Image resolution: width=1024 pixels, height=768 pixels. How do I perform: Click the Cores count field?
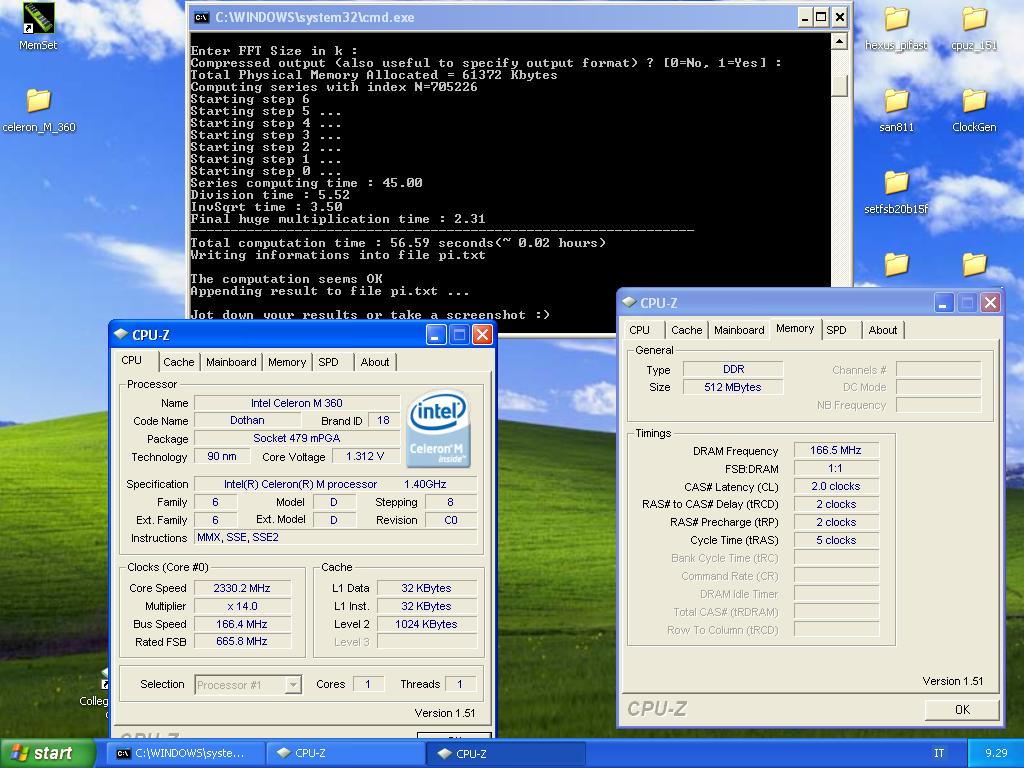point(368,684)
